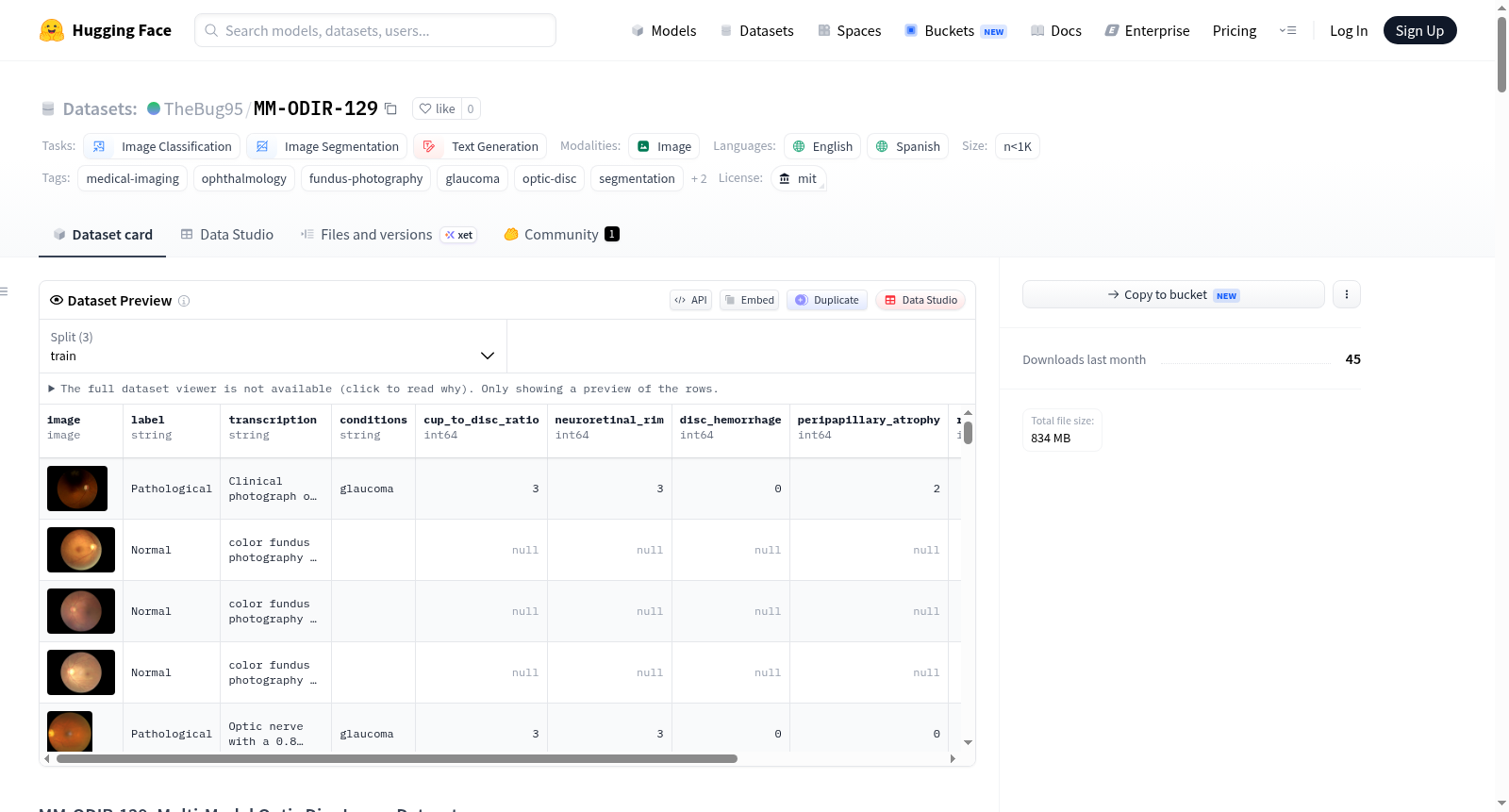Click the preview table horizontal scrollbar
This screenshot has height=812, width=1509.
click(396, 758)
